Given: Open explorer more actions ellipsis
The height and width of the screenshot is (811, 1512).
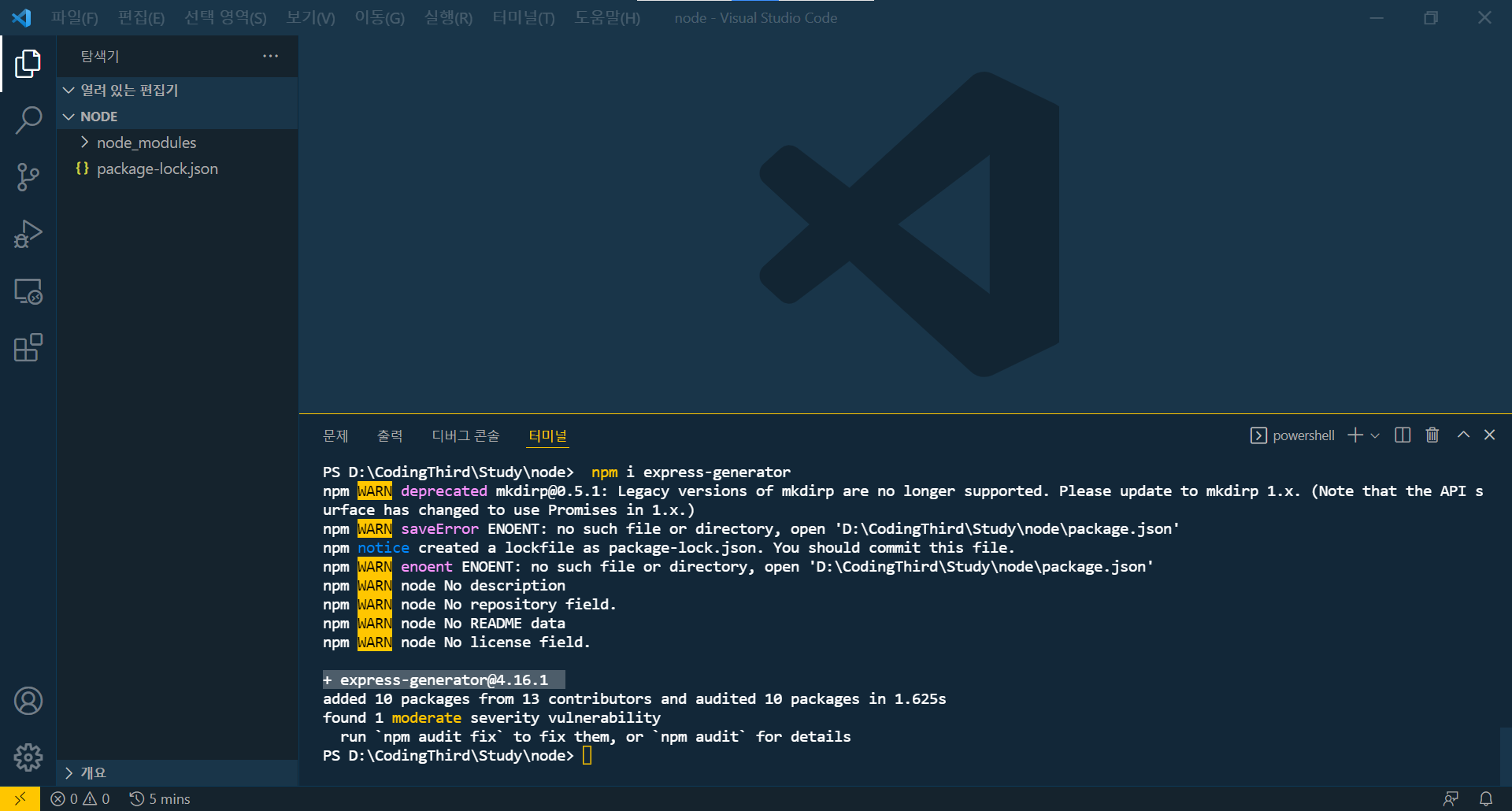Looking at the screenshot, I should click(x=270, y=56).
